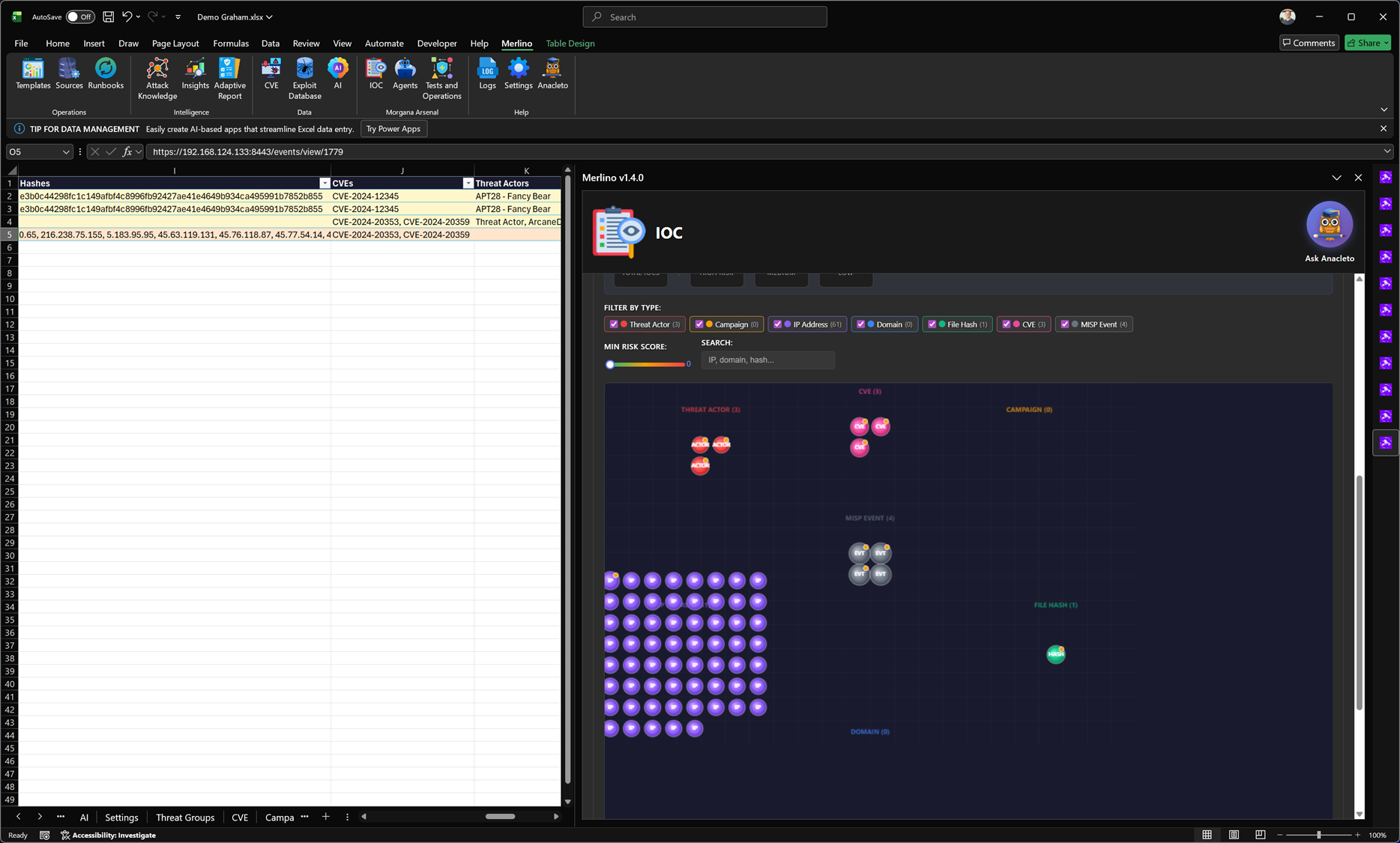This screenshot has width=1400, height=843.
Task: Turn on the AutoSave toggle
Action: point(80,16)
